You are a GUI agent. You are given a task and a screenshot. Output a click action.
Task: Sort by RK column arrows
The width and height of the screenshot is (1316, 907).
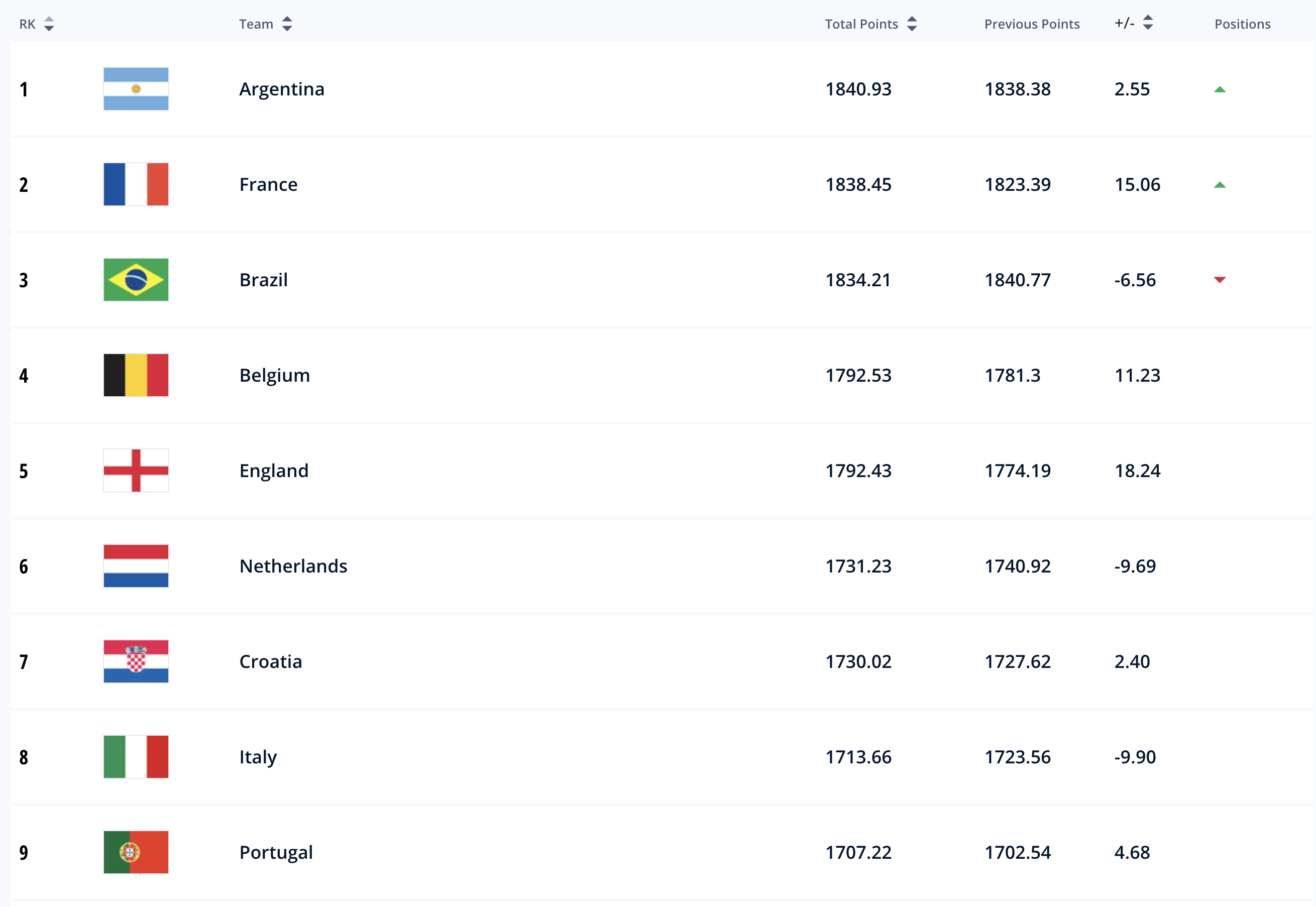tap(49, 24)
